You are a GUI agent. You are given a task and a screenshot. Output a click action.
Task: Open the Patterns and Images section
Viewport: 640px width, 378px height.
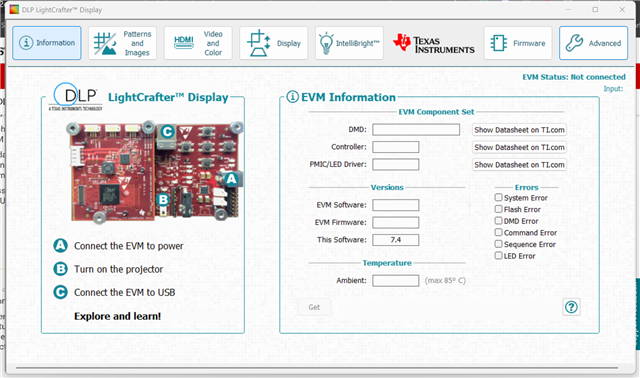[x=122, y=43]
